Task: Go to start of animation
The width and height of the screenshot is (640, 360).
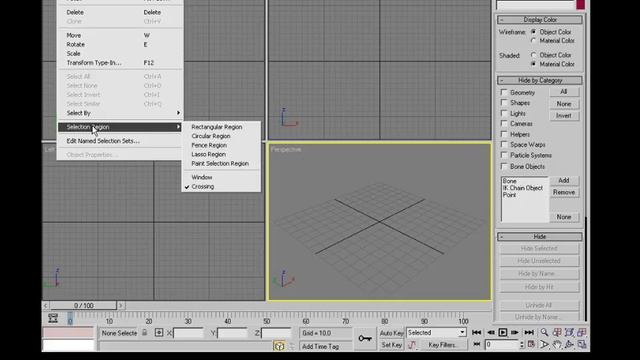Action: 476,333
